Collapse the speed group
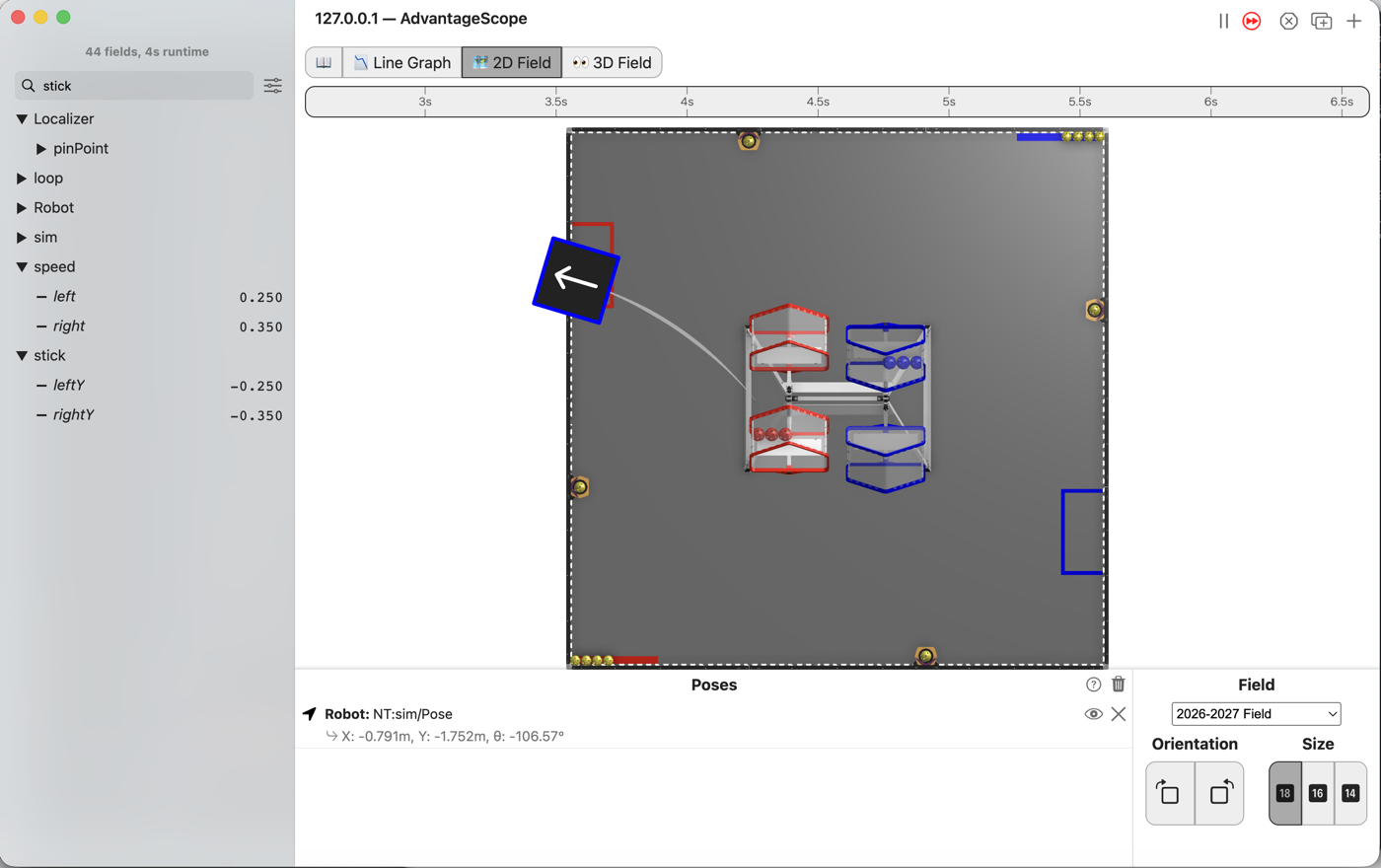1381x868 pixels. click(22, 267)
